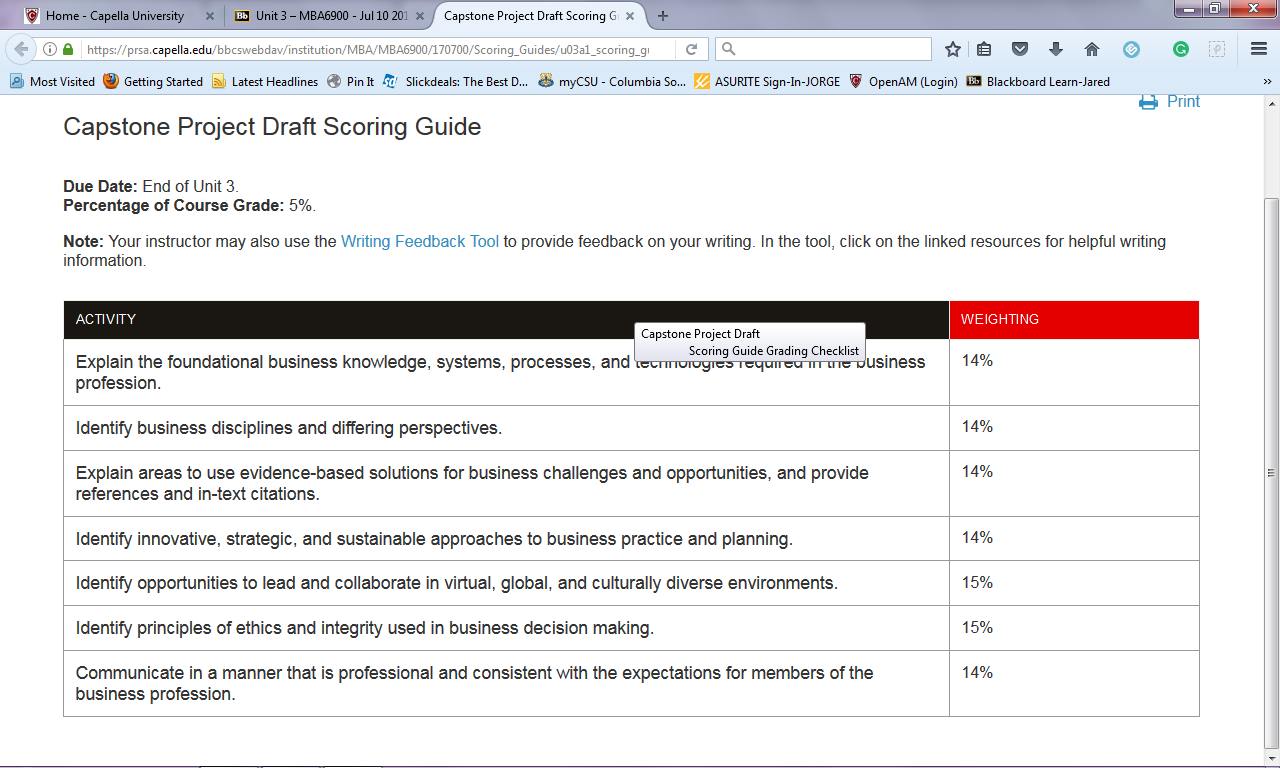Show site information icon in address bar
The width and height of the screenshot is (1280, 768).
click(50, 49)
